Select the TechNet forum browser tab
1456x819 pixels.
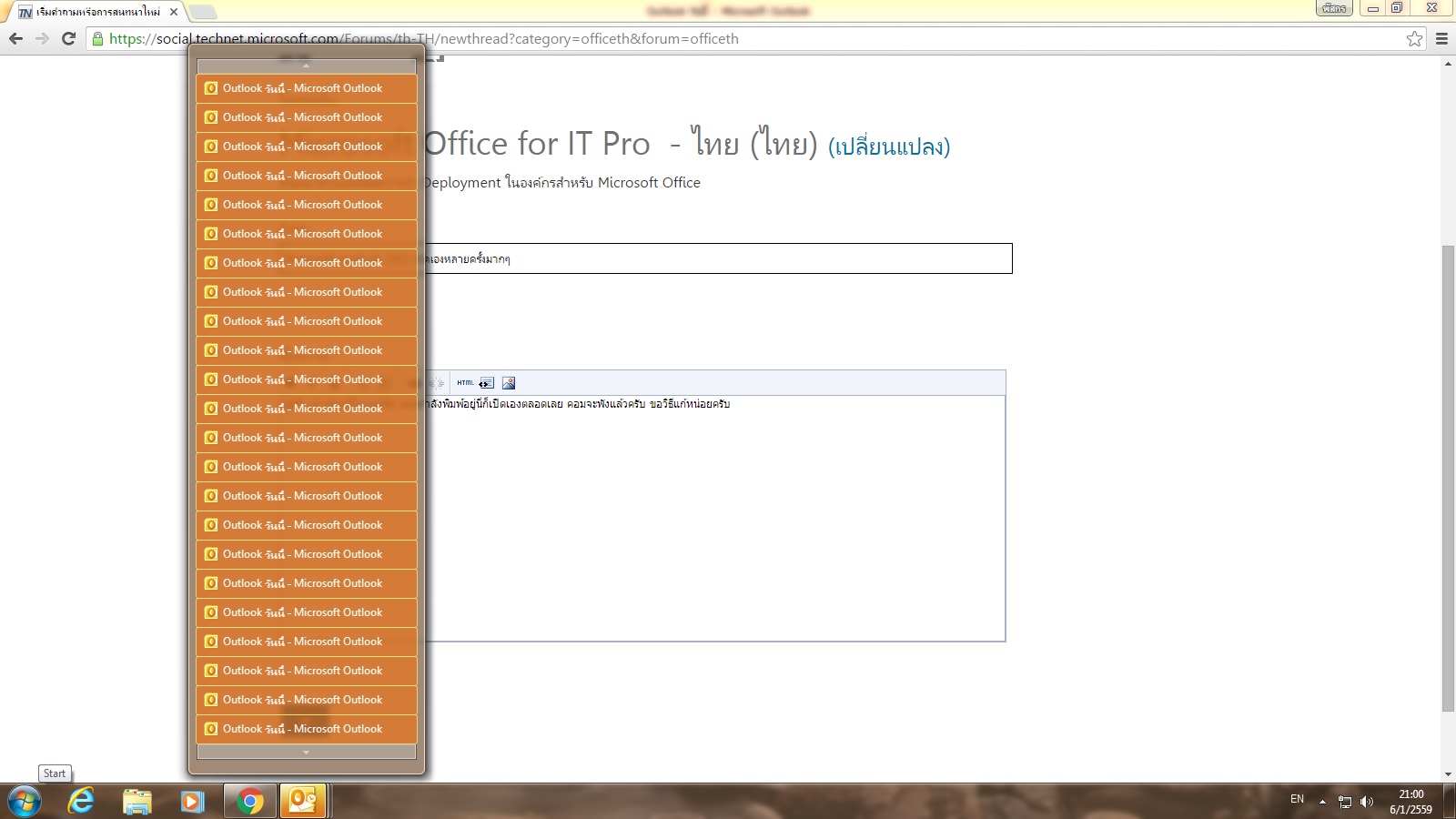tap(96, 12)
